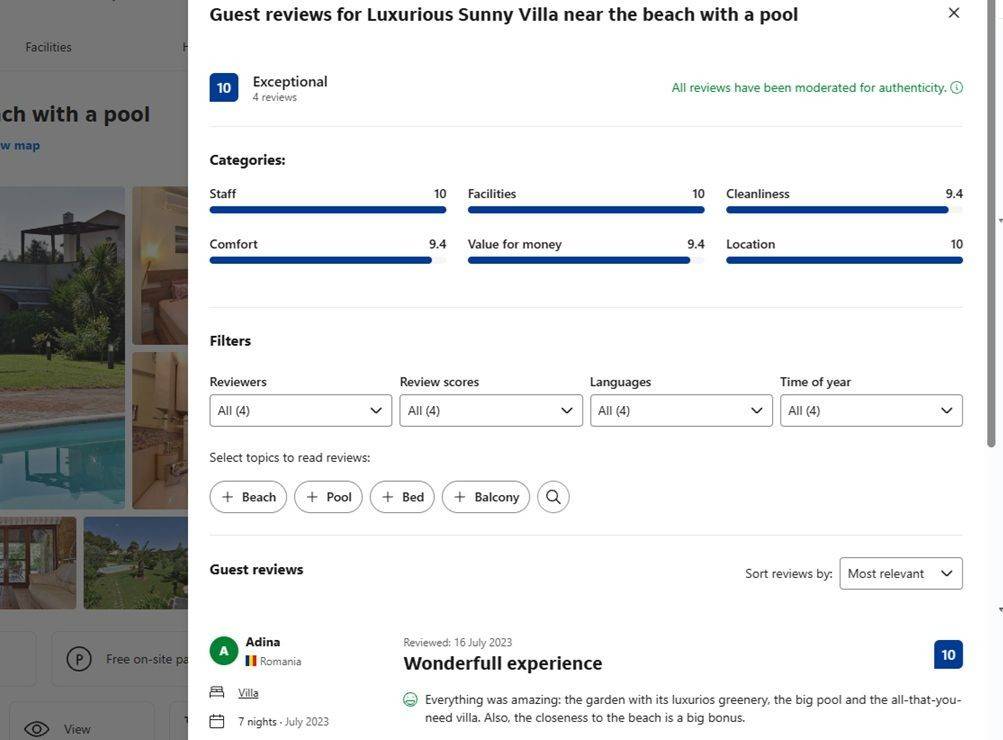Screen dimensions: 1003x740
Task: Click the info icon next to moderation notice
Action: click(x=956, y=88)
